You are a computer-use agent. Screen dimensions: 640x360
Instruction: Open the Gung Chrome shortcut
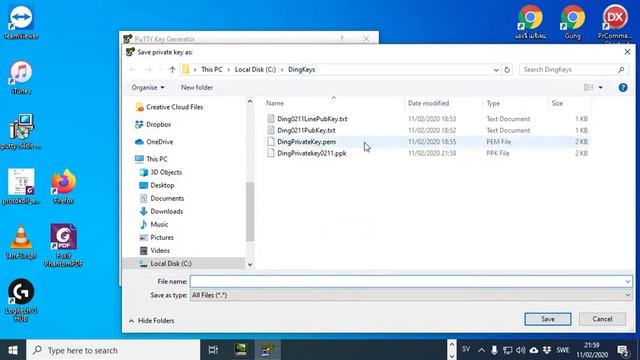pyautogui.click(x=573, y=22)
